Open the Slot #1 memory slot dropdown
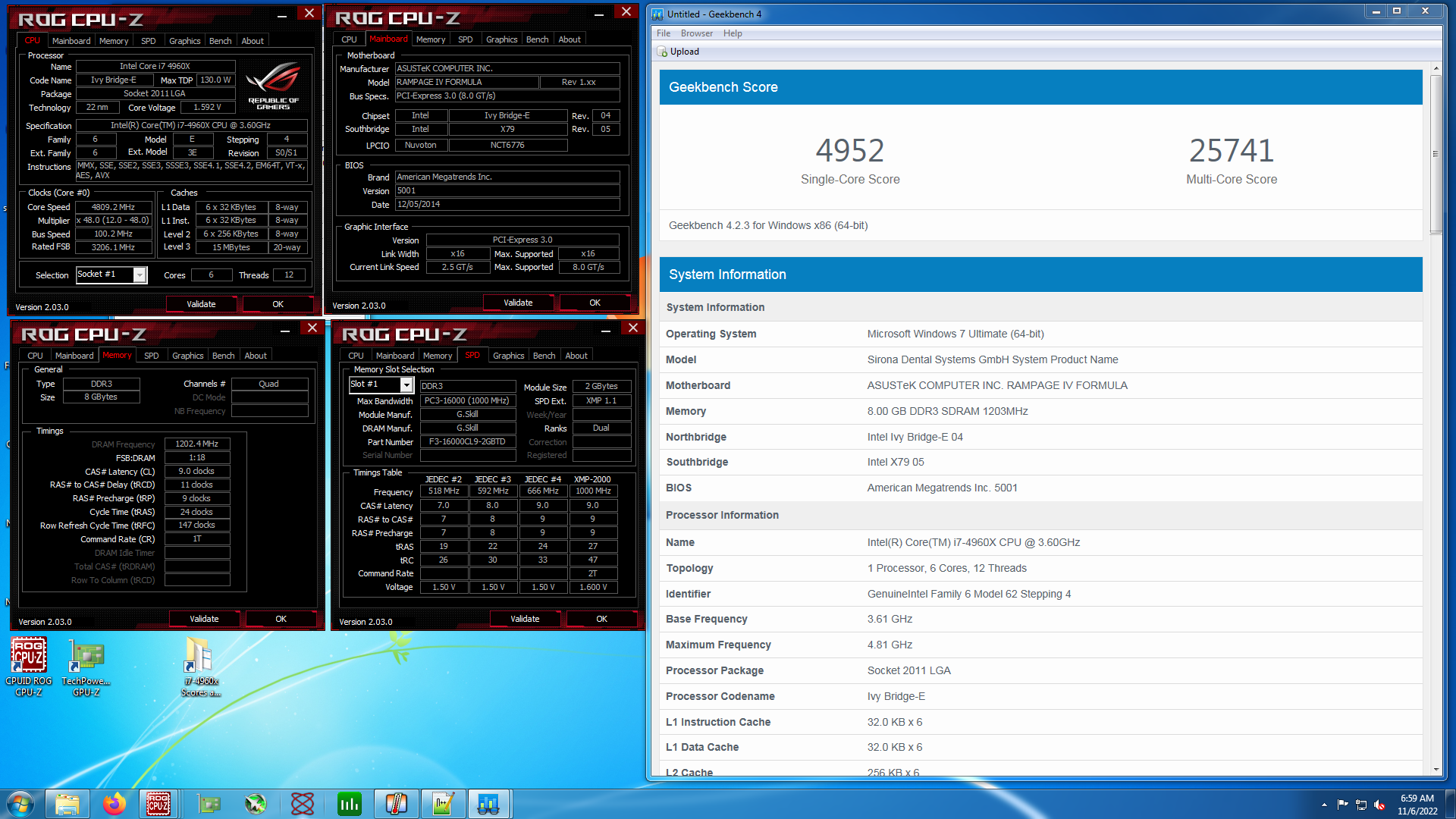Image resolution: width=1456 pixels, height=819 pixels. [406, 385]
